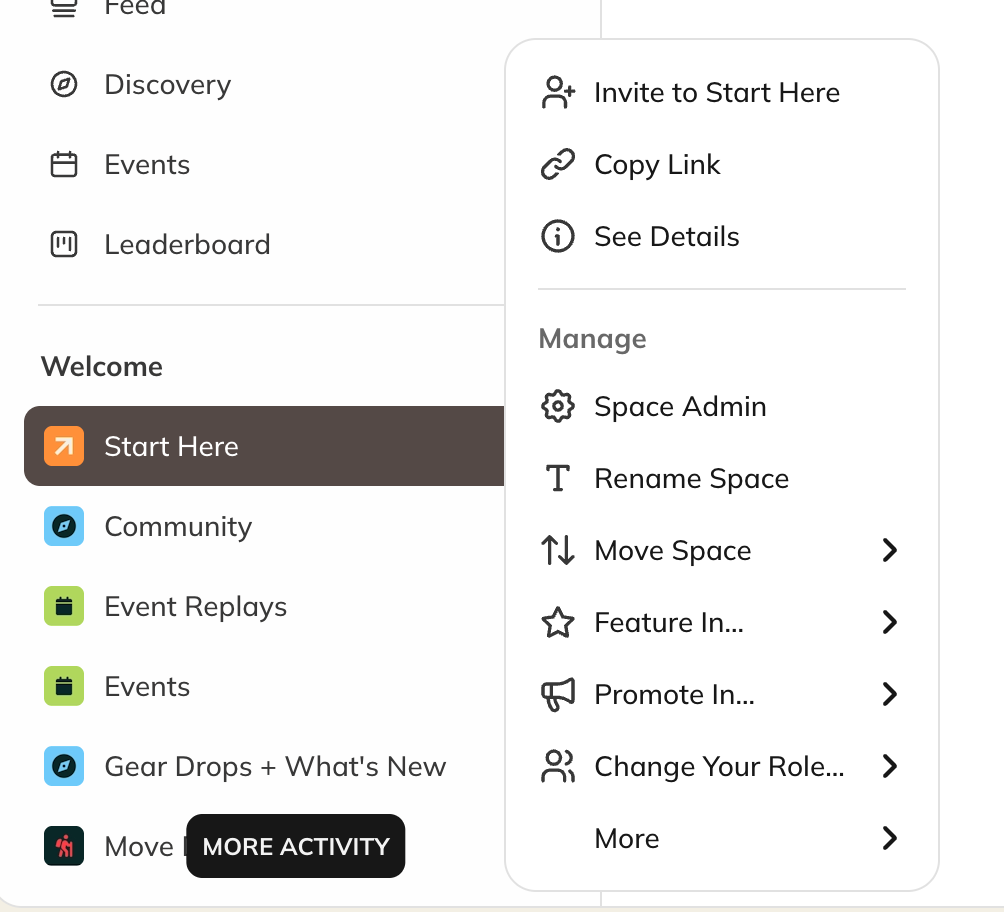
Task: Select Promote In... menu entry
Action: tap(722, 694)
